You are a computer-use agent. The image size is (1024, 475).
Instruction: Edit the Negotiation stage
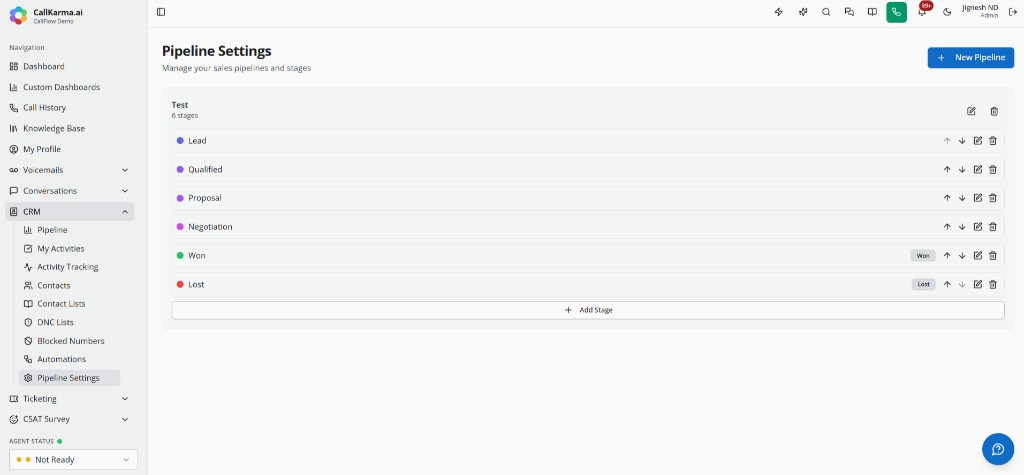pos(978,227)
